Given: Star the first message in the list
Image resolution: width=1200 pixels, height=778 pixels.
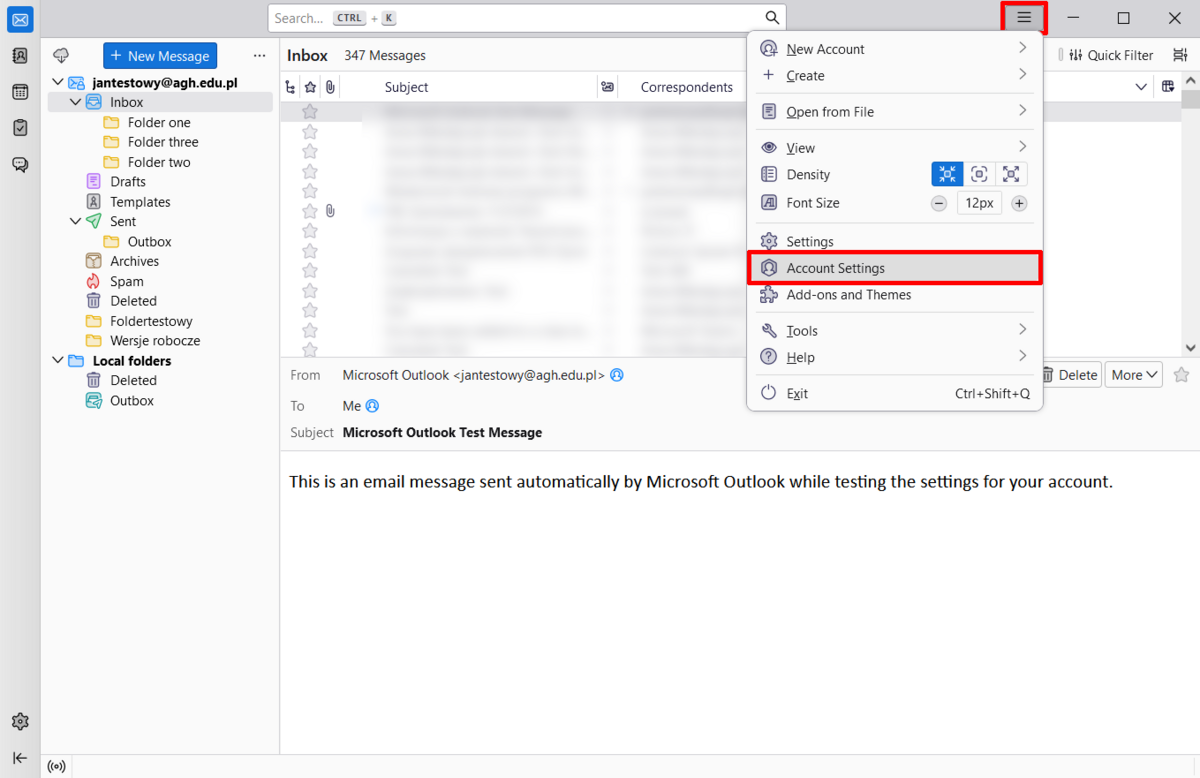Looking at the screenshot, I should point(310,112).
